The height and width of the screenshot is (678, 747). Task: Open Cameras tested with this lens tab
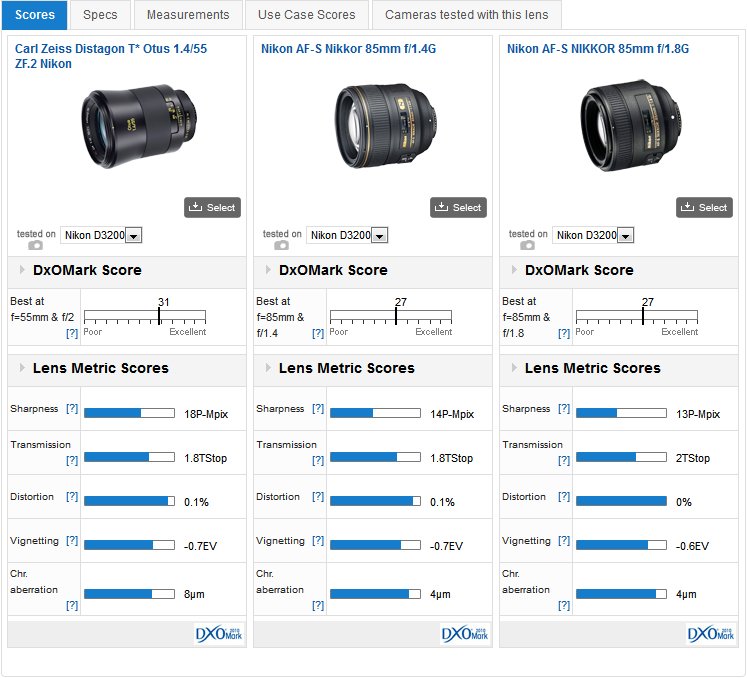click(466, 15)
